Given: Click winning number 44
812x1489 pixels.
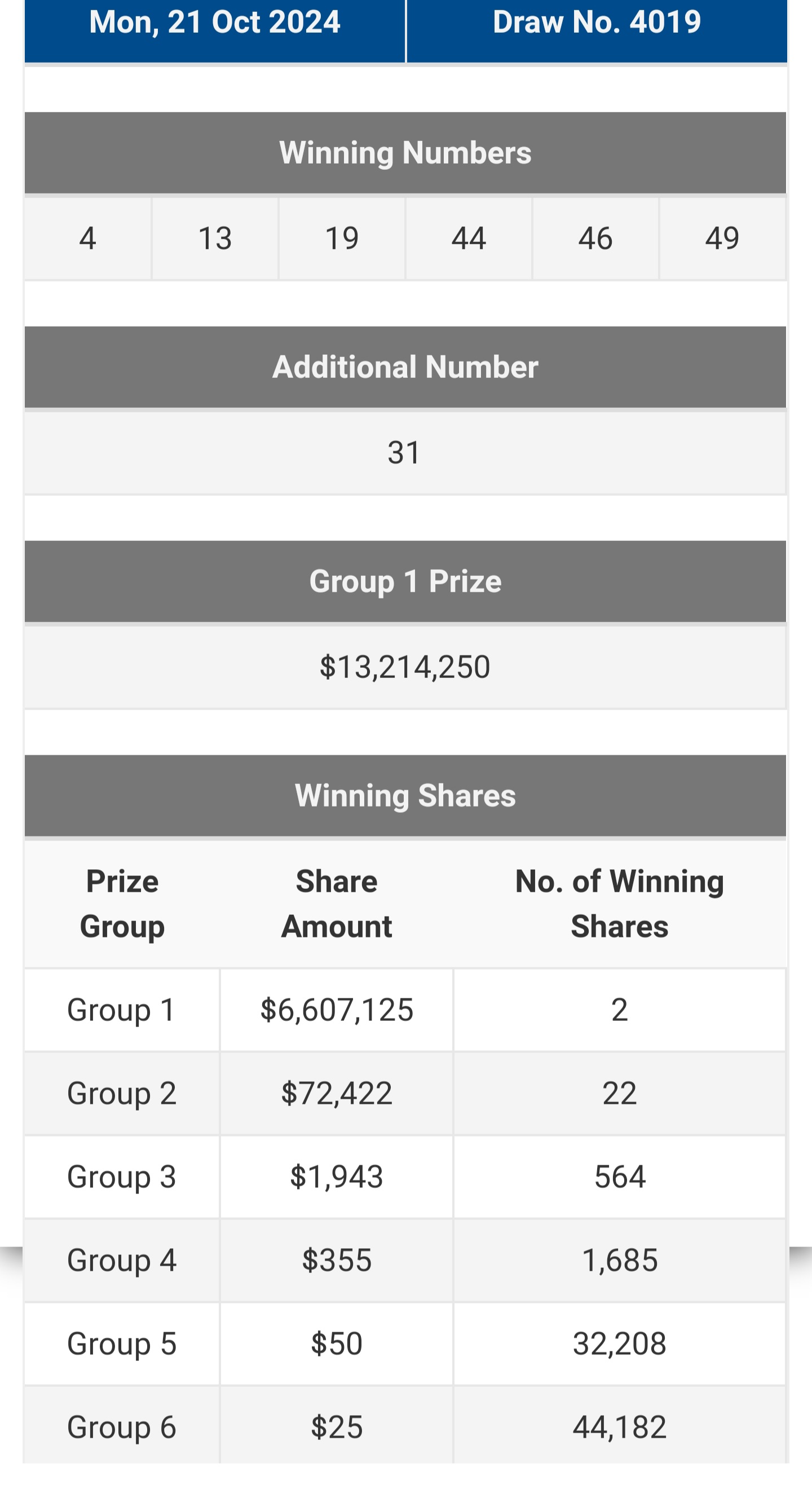Looking at the screenshot, I should [x=469, y=239].
